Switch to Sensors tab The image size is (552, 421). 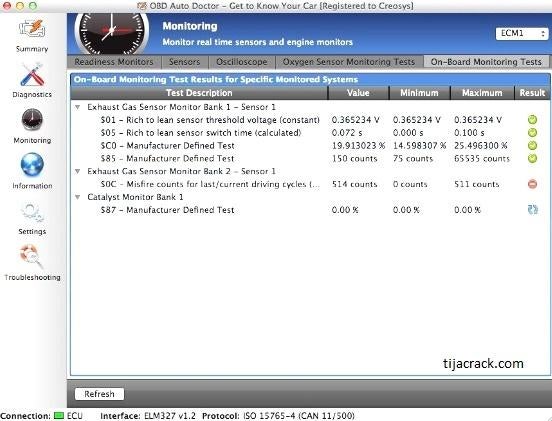click(x=184, y=62)
